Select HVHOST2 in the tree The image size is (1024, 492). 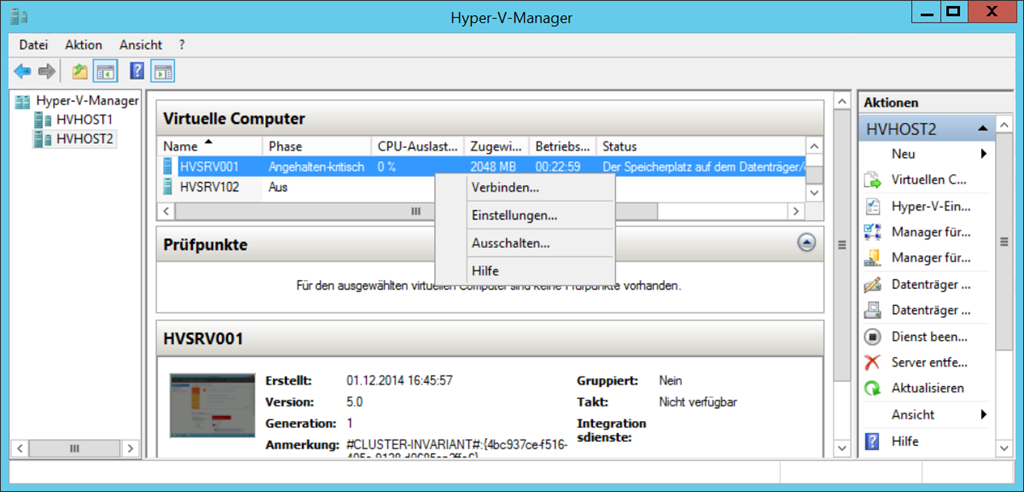84,139
